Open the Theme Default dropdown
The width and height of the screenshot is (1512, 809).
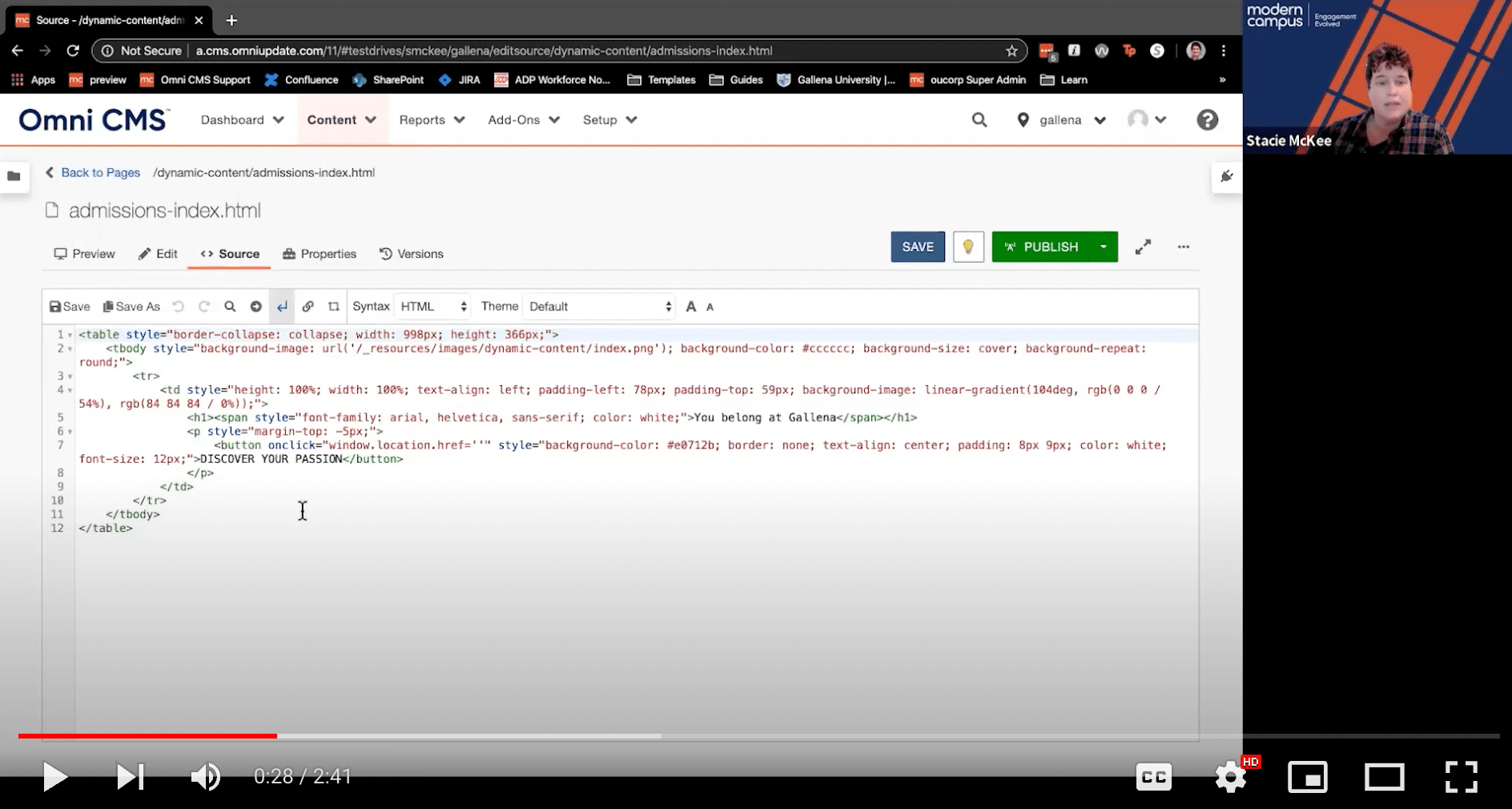[599, 307]
